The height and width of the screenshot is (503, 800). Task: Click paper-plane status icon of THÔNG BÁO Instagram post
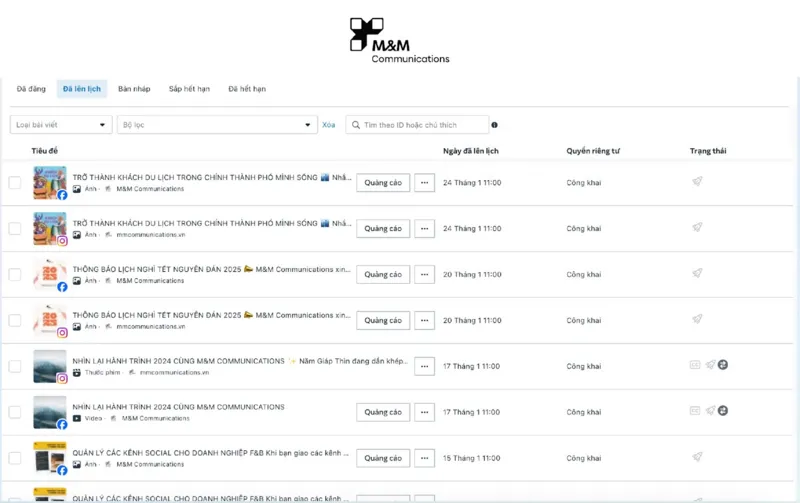(x=697, y=319)
